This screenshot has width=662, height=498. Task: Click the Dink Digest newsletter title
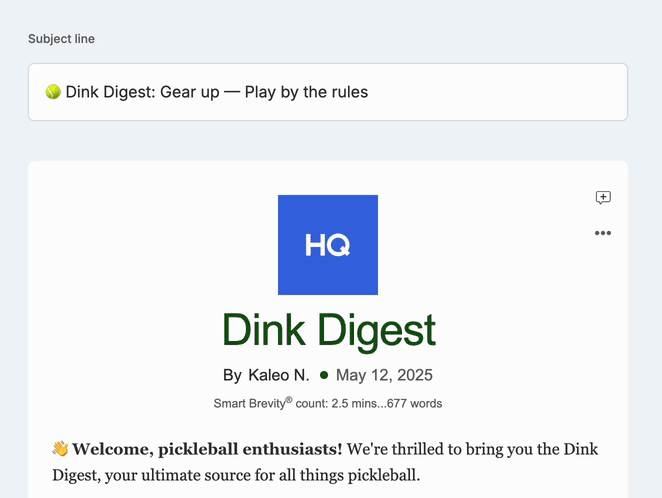click(328, 330)
